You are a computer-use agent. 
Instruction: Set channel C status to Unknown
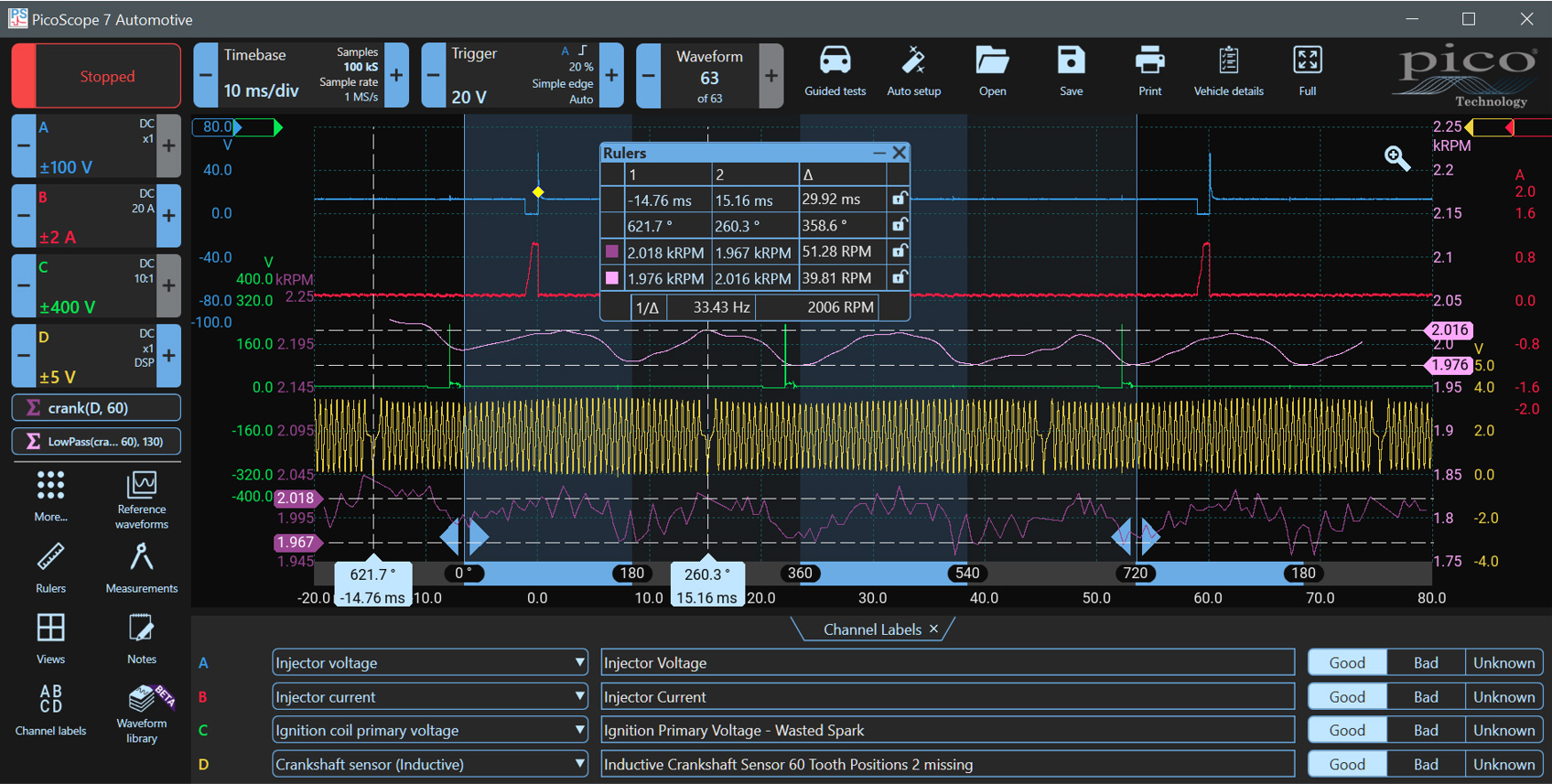pyautogui.click(x=1503, y=730)
